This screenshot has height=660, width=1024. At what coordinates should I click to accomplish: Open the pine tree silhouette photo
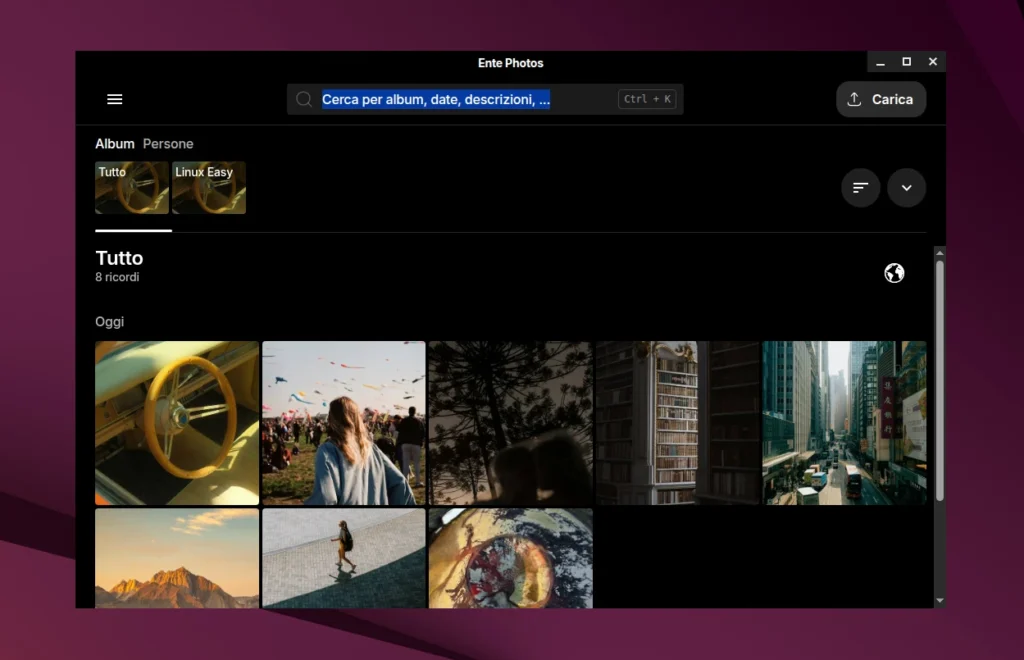[x=511, y=423]
